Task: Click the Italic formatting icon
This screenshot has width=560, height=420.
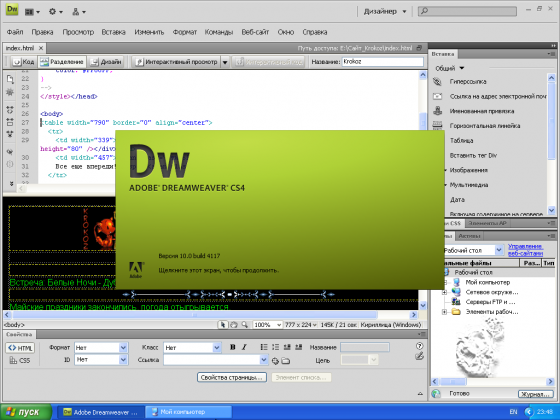Action: click(244, 347)
